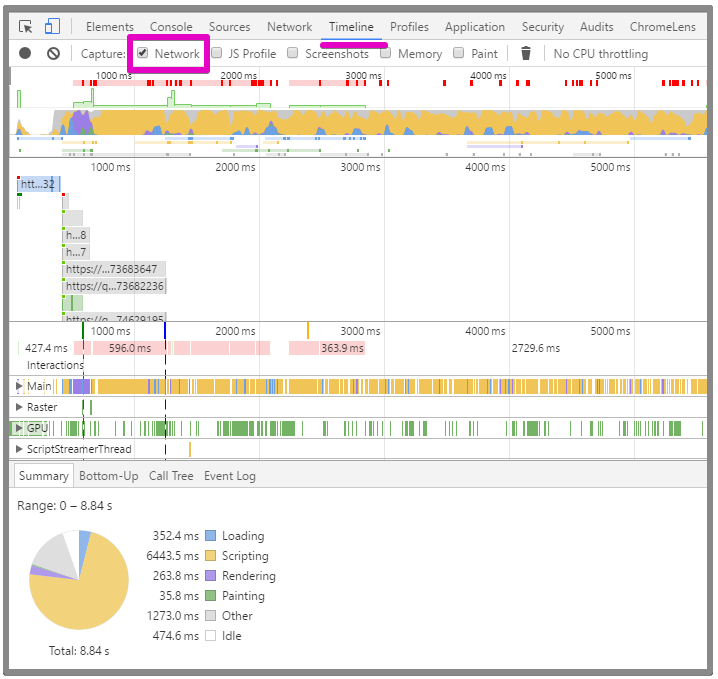The width and height of the screenshot is (718, 679).
Task: Click the Painting green legend swatch
Action: pos(211,596)
